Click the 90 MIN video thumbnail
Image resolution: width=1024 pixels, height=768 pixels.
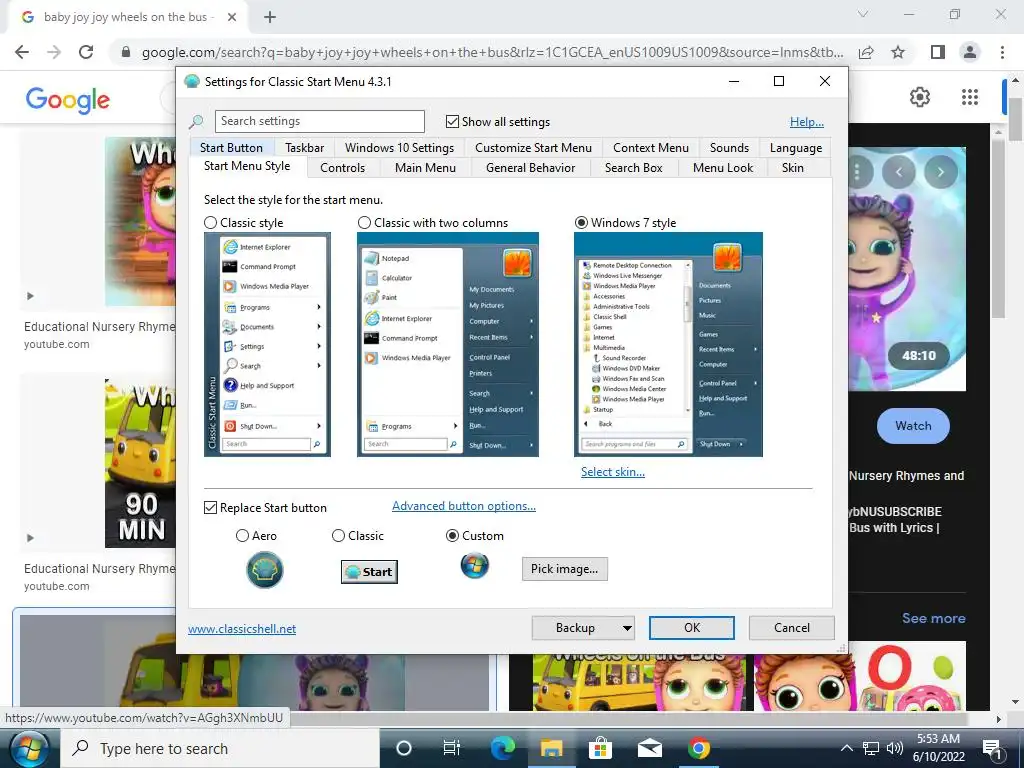pyautogui.click(x=140, y=462)
